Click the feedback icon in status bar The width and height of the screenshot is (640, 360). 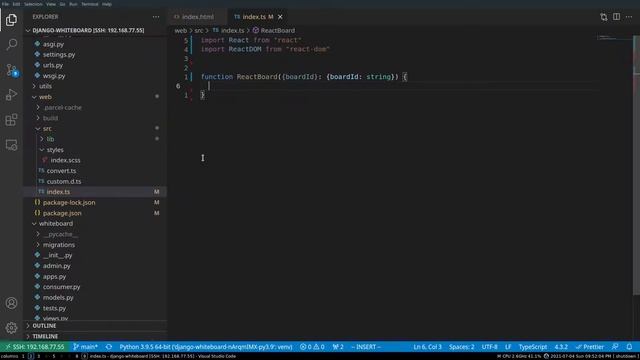[x=615, y=347]
